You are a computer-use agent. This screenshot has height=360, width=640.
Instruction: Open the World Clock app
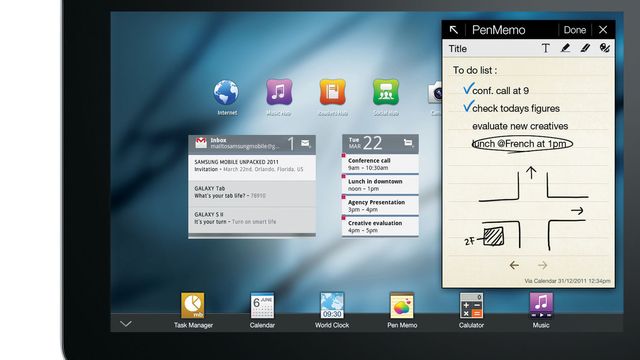[332, 305]
